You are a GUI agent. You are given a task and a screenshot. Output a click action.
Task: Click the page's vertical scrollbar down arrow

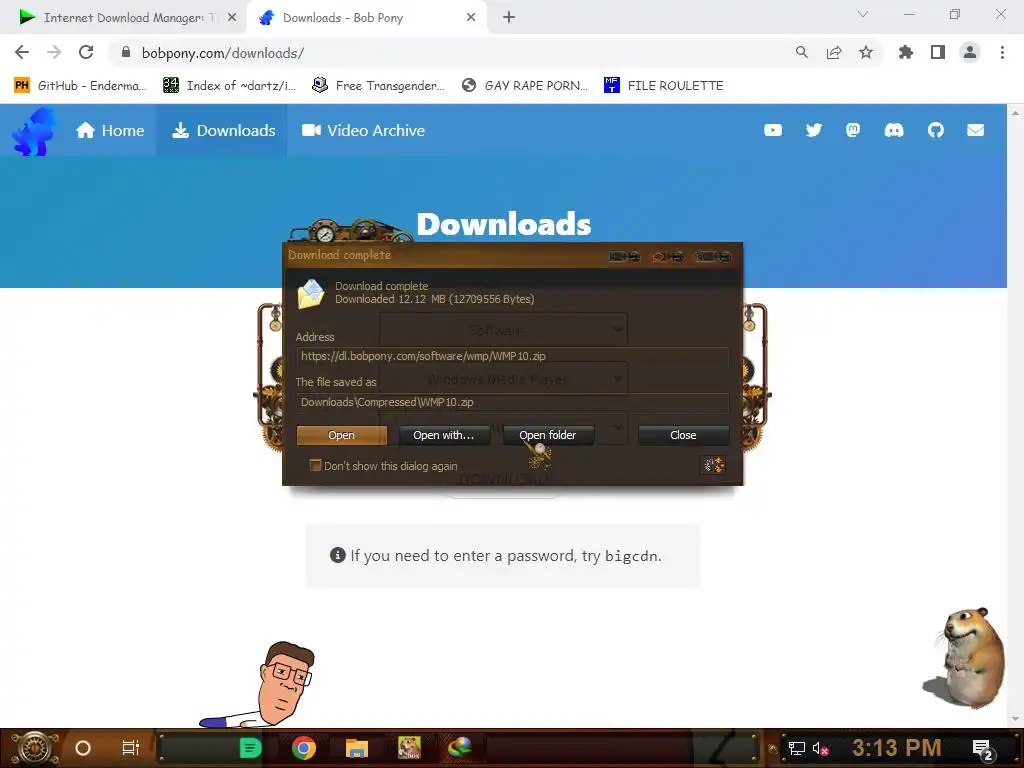click(x=1015, y=720)
